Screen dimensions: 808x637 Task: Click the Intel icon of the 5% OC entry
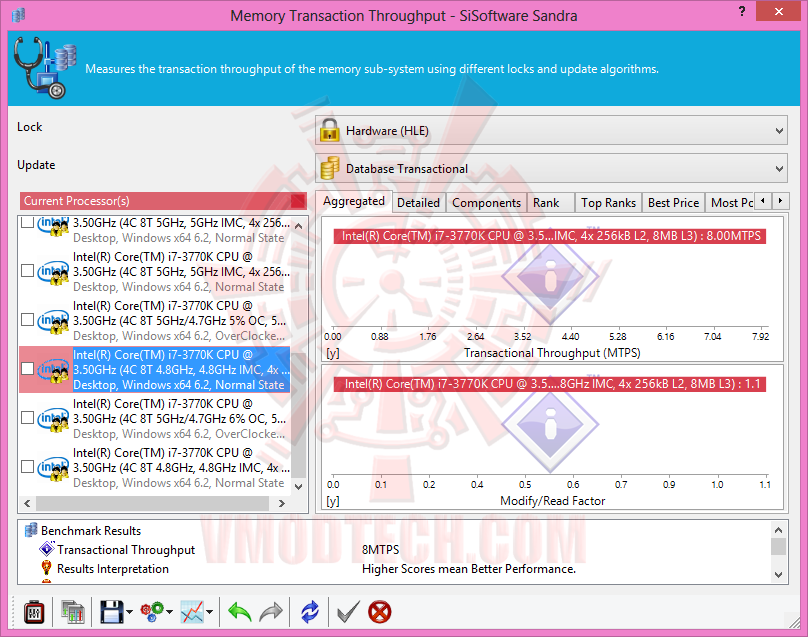point(53,321)
